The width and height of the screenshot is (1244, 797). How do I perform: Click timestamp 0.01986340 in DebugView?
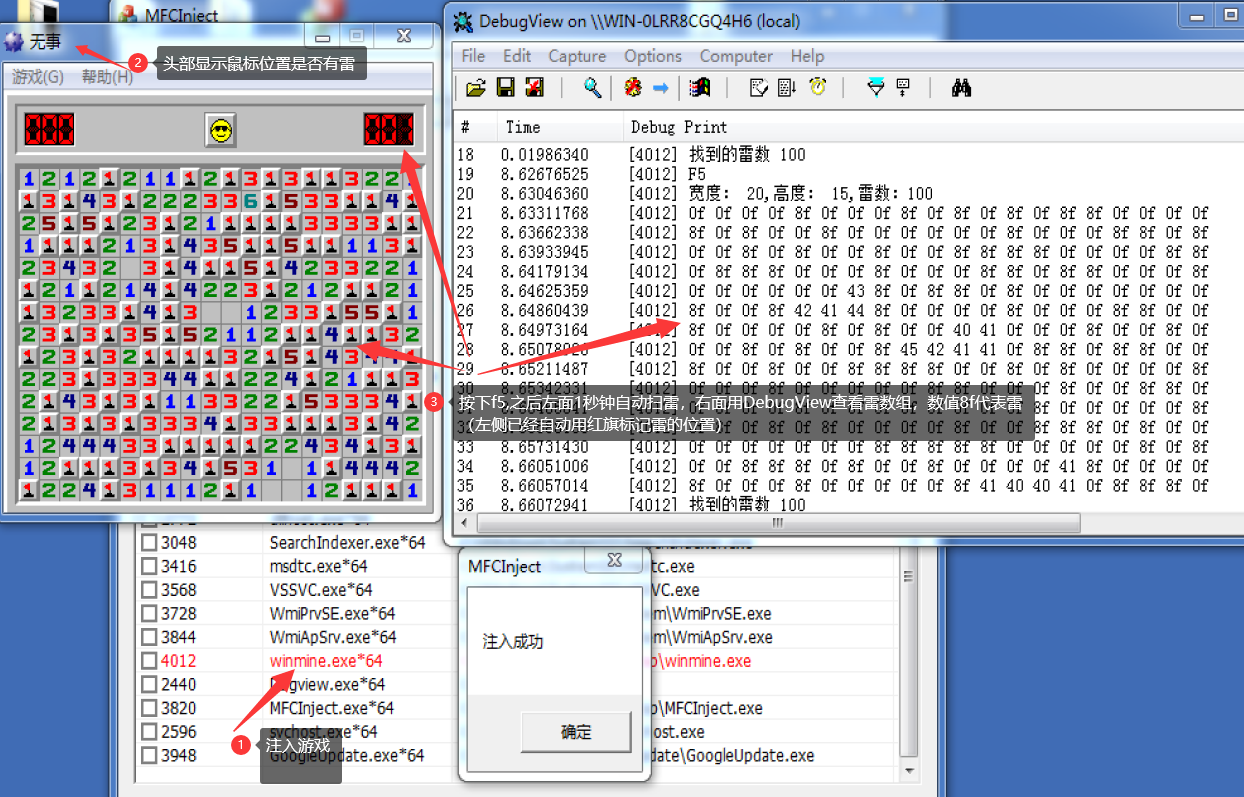[x=545, y=155]
